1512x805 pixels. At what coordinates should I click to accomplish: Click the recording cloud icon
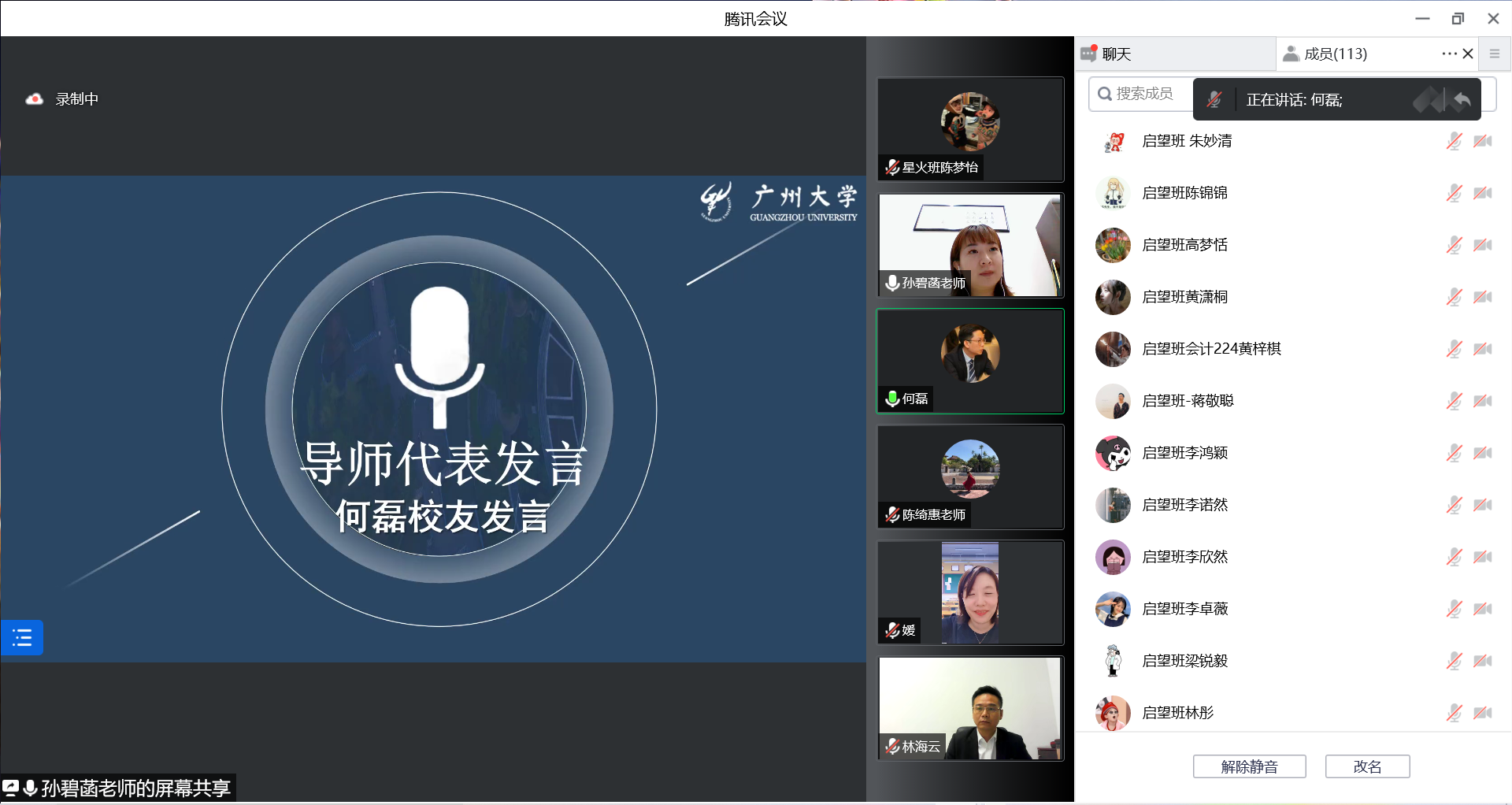tap(34, 99)
